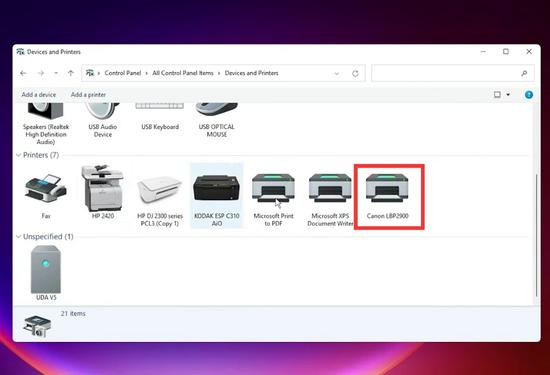Navigate to All Control Panel Items breadcrumb
550x375 pixels.
click(183, 73)
